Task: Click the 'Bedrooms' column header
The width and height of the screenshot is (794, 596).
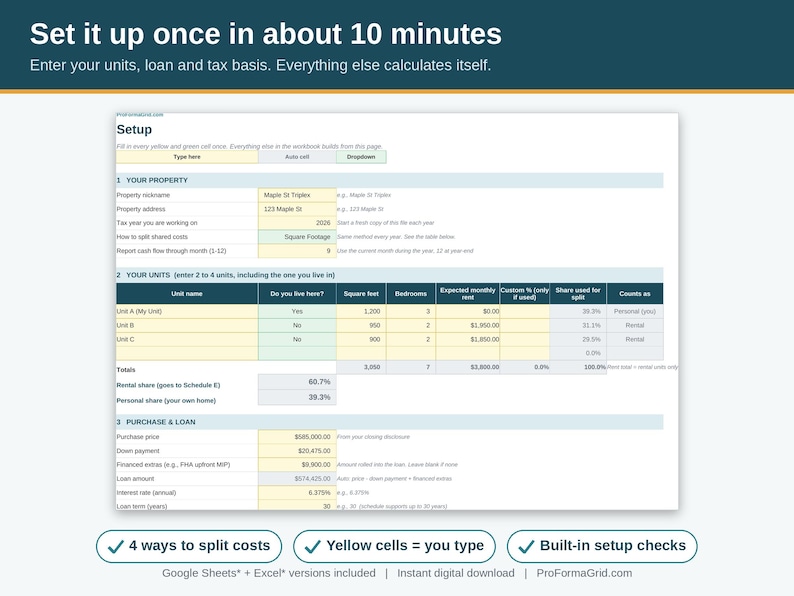Action: [411, 294]
